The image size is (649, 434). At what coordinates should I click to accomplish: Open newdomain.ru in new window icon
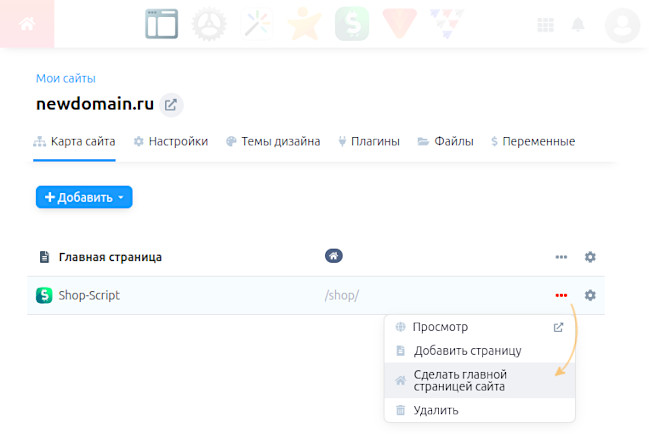click(171, 104)
